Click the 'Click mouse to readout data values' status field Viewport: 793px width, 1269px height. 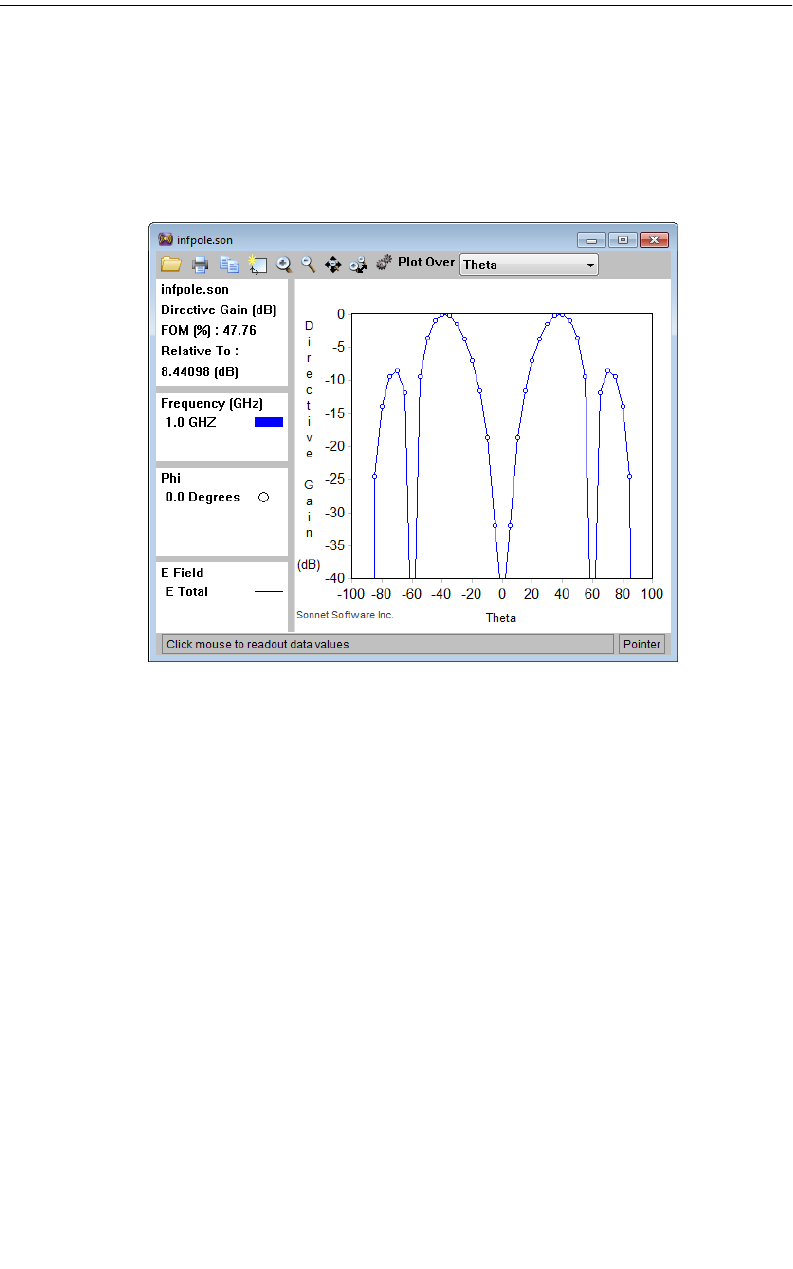pyautogui.click(x=387, y=644)
